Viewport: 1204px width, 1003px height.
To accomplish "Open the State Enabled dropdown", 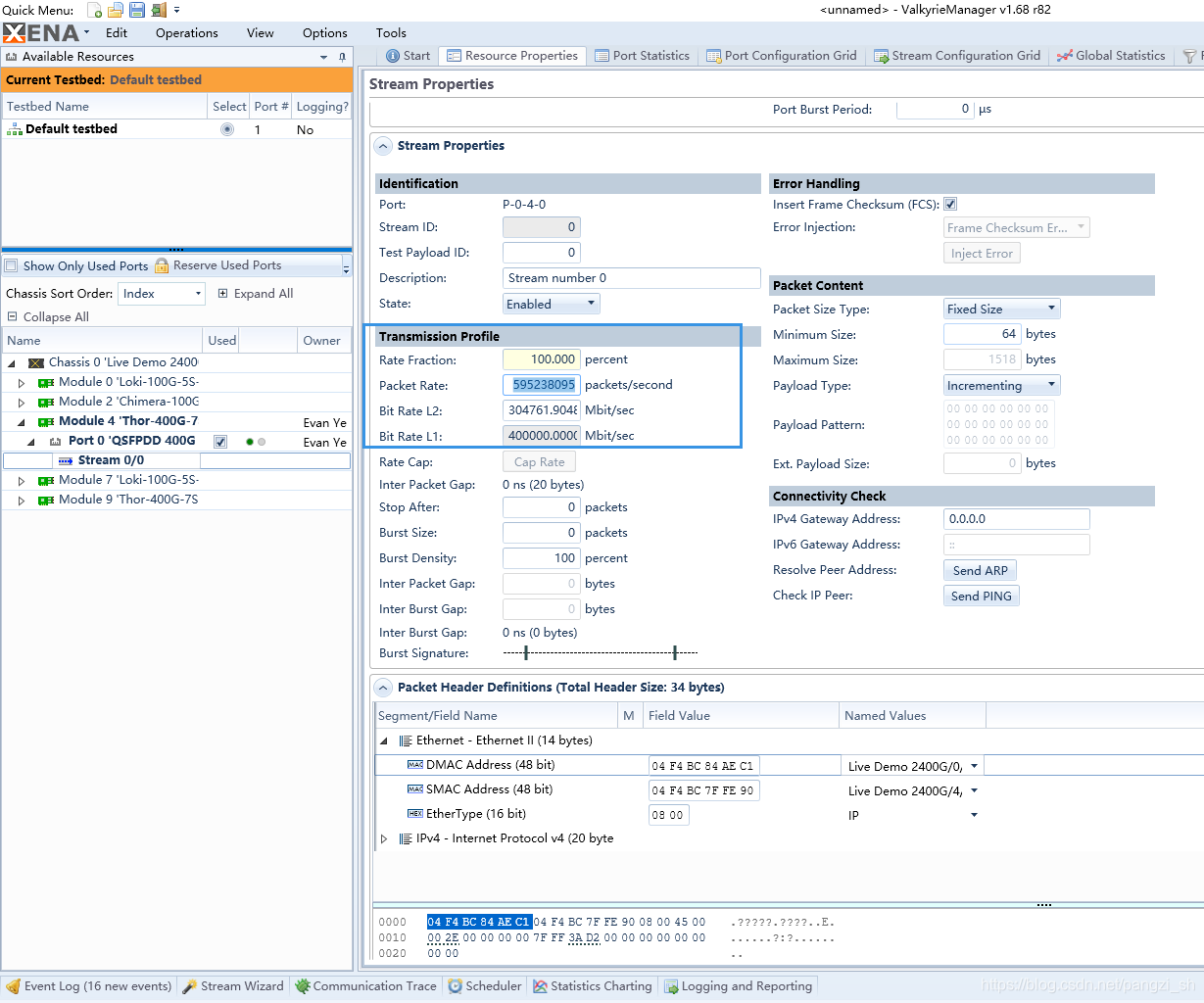I will [551, 304].
